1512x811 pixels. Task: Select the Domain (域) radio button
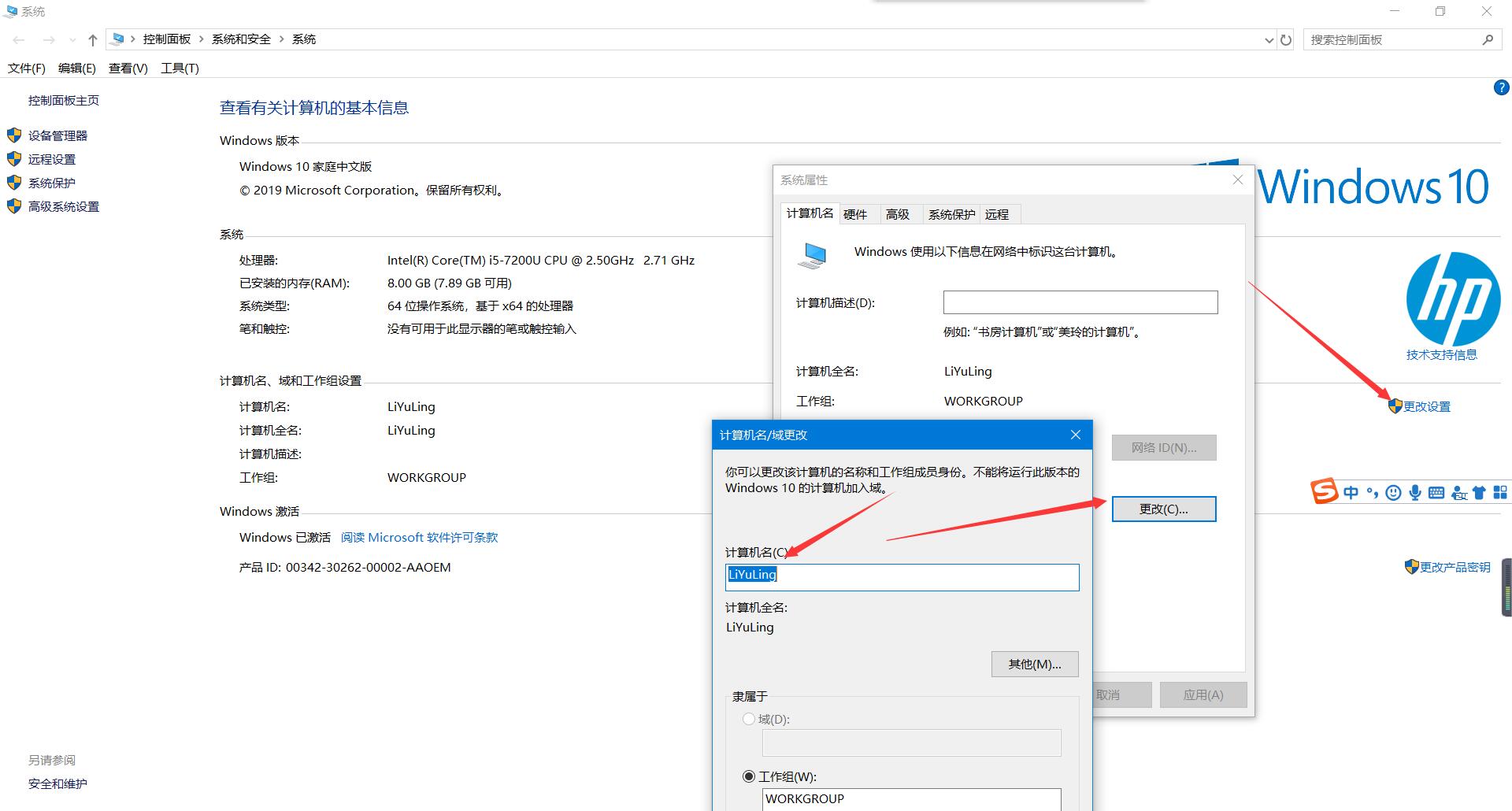pyautogui.click(x=749, y=719)
